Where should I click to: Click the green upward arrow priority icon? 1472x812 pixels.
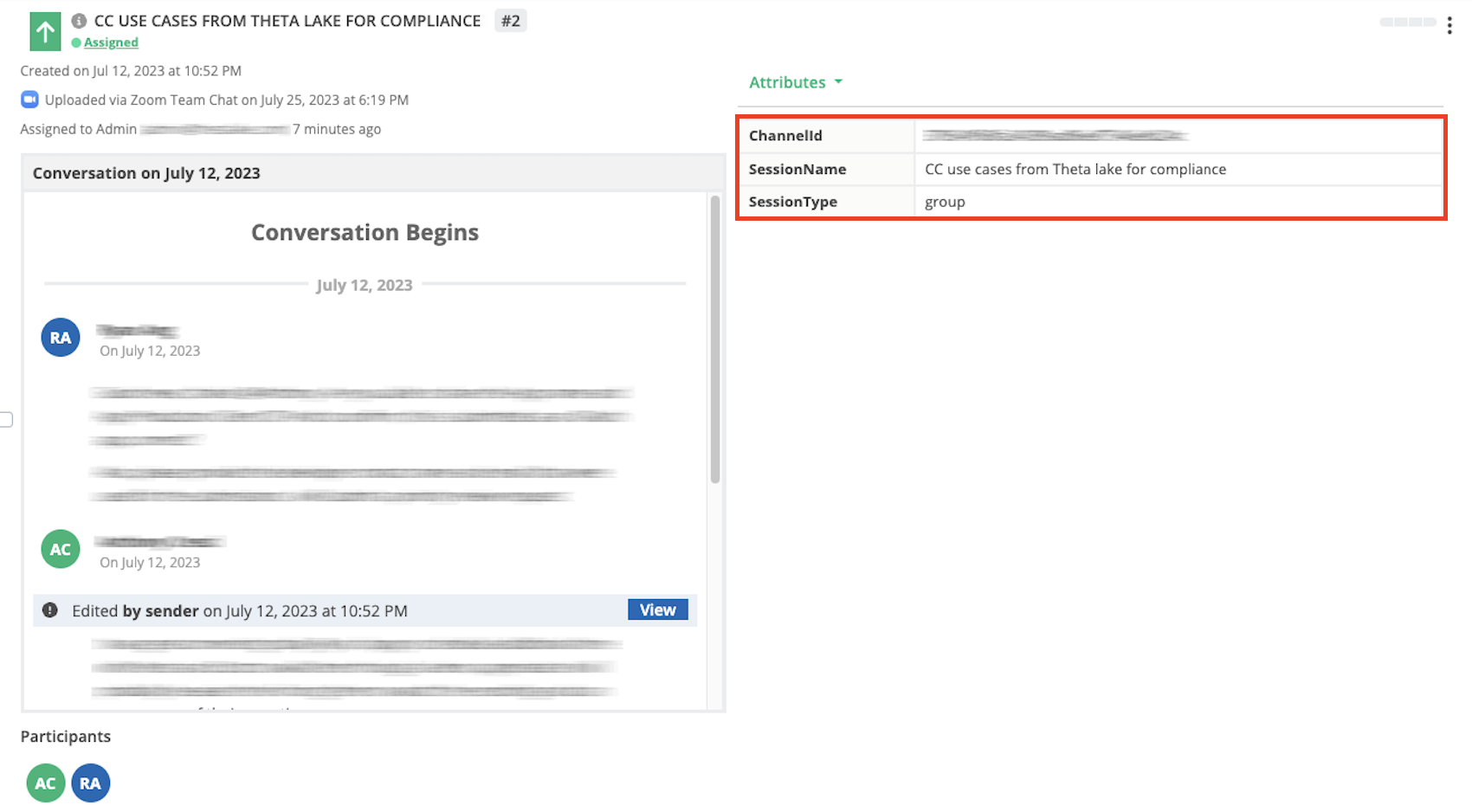[45, 32]
